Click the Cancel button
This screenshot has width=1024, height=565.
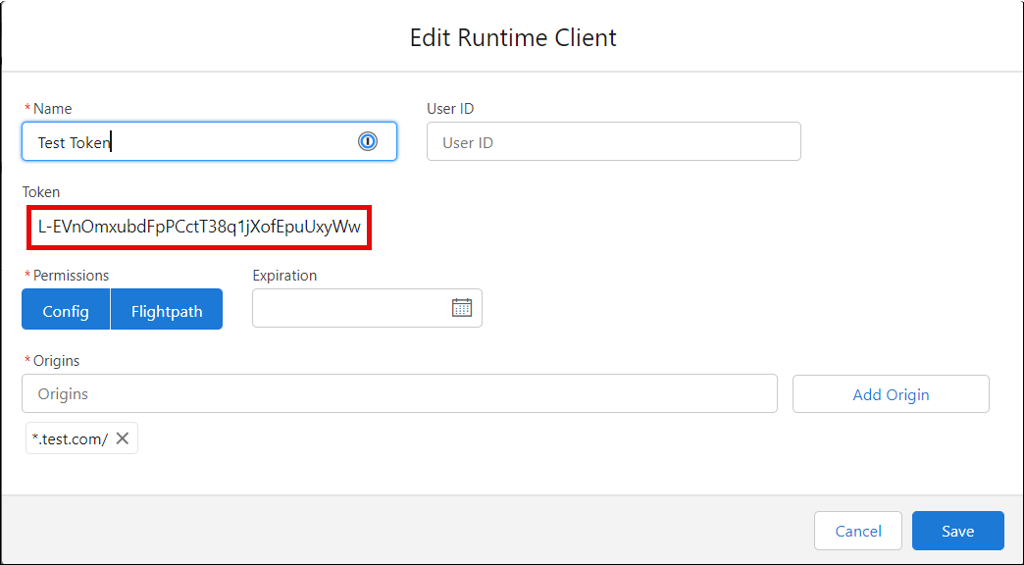(858, 530)
